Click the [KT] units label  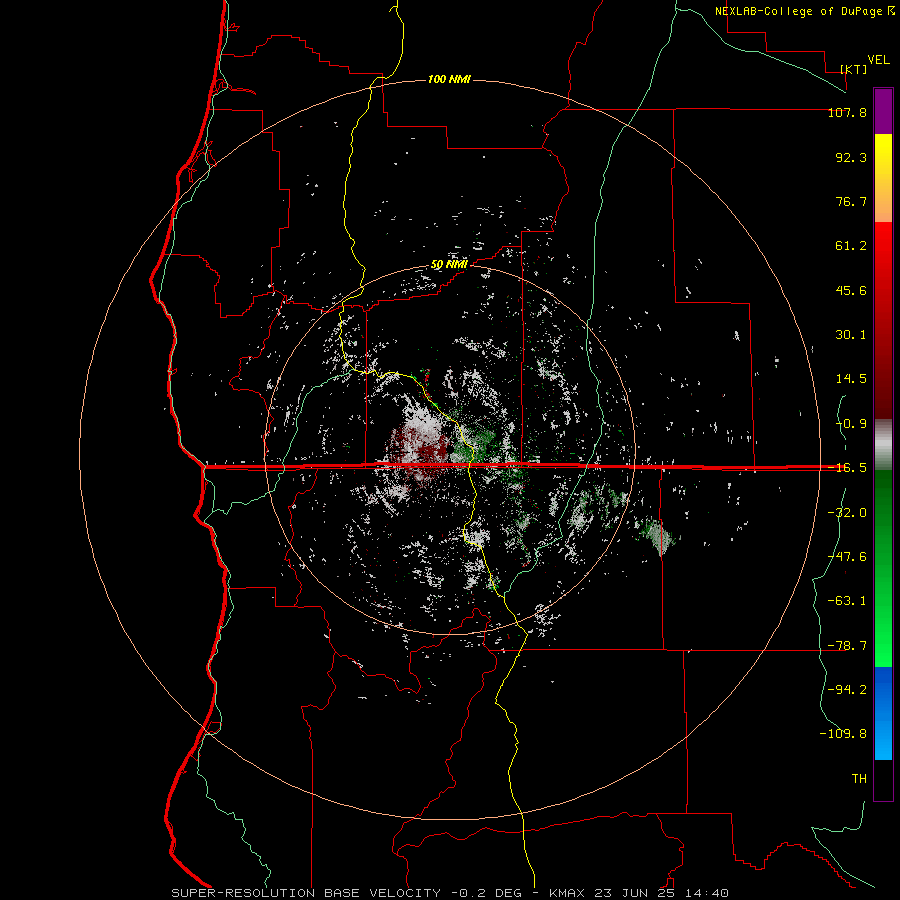(x=854, y=69)
